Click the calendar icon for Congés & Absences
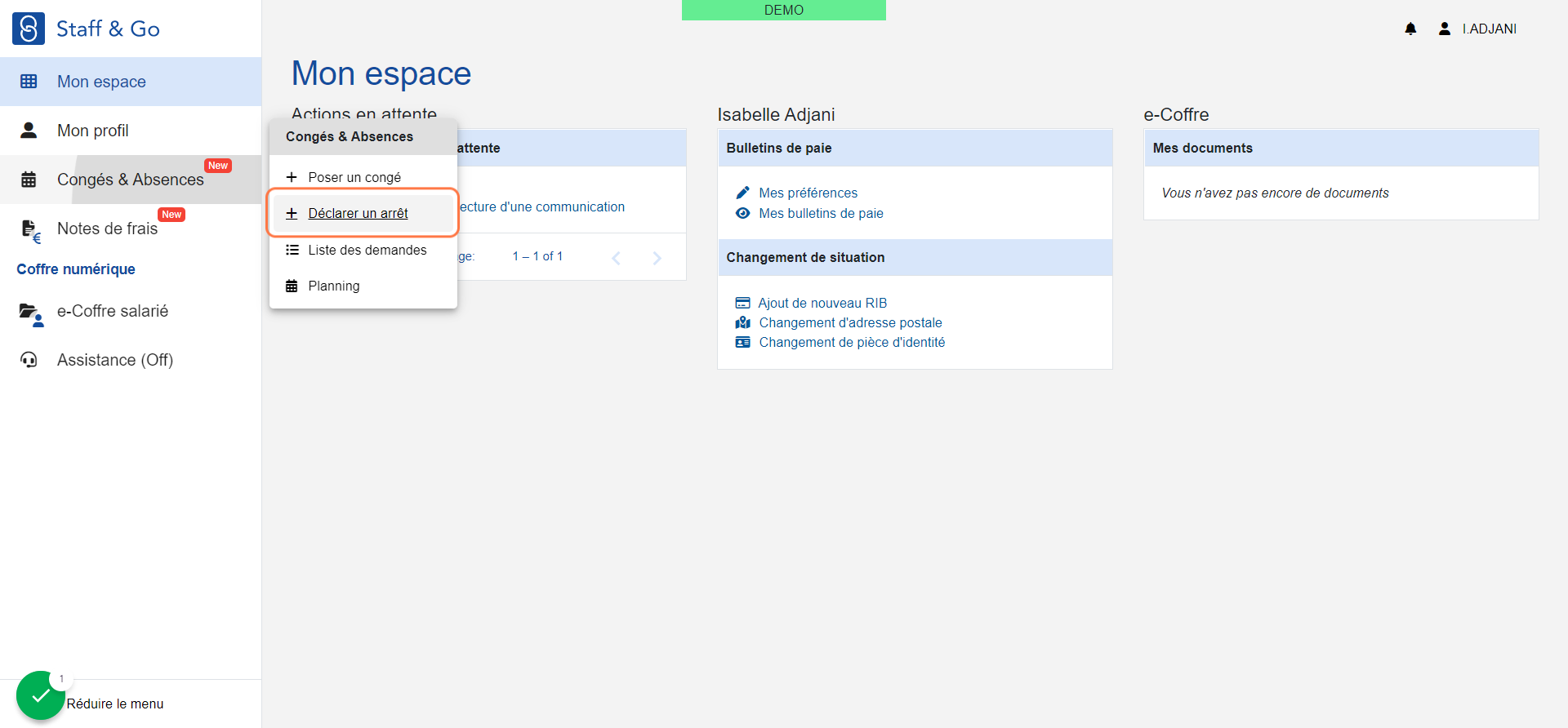 [29, 180]
